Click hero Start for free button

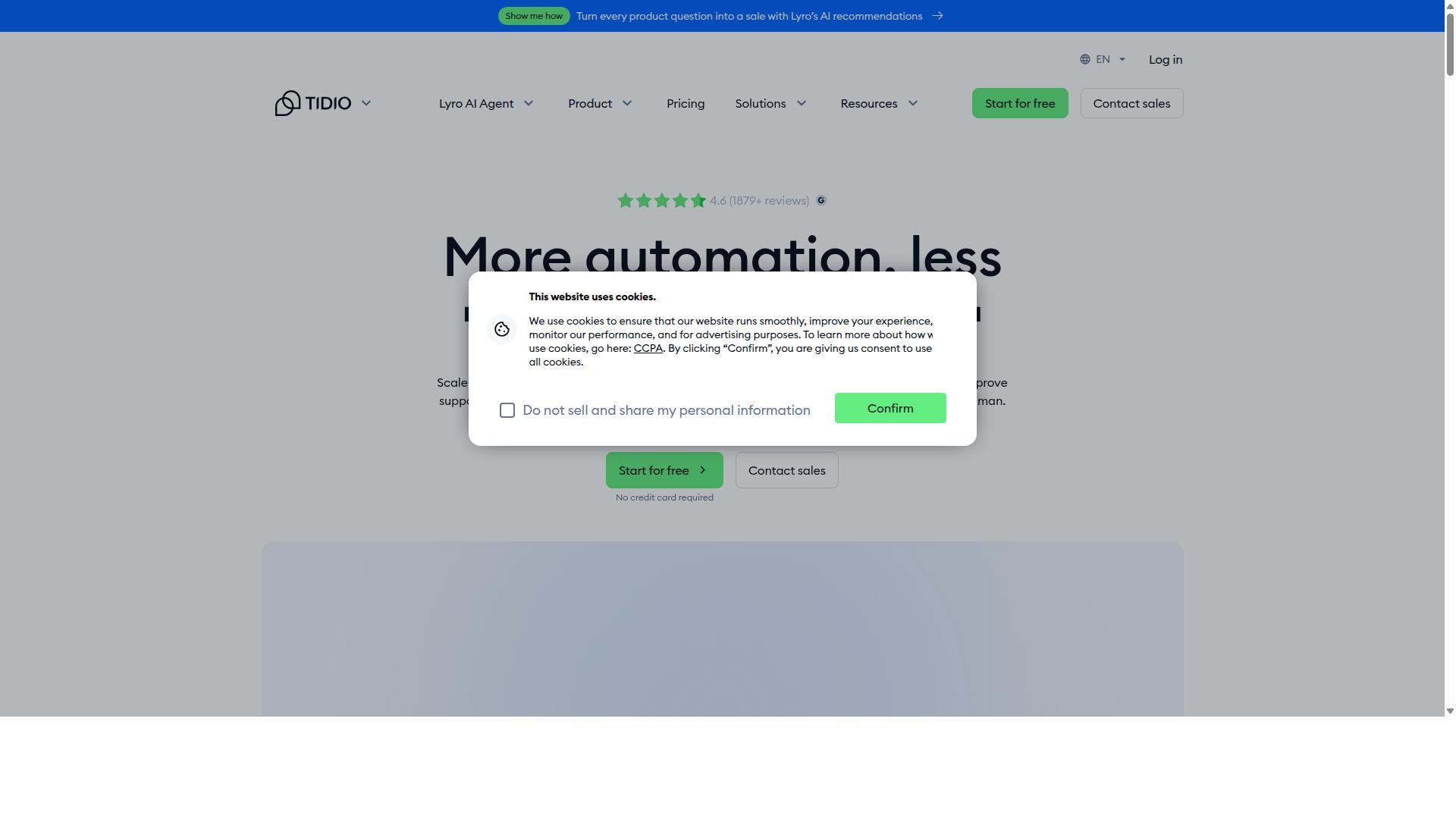(x=664, y=470)
